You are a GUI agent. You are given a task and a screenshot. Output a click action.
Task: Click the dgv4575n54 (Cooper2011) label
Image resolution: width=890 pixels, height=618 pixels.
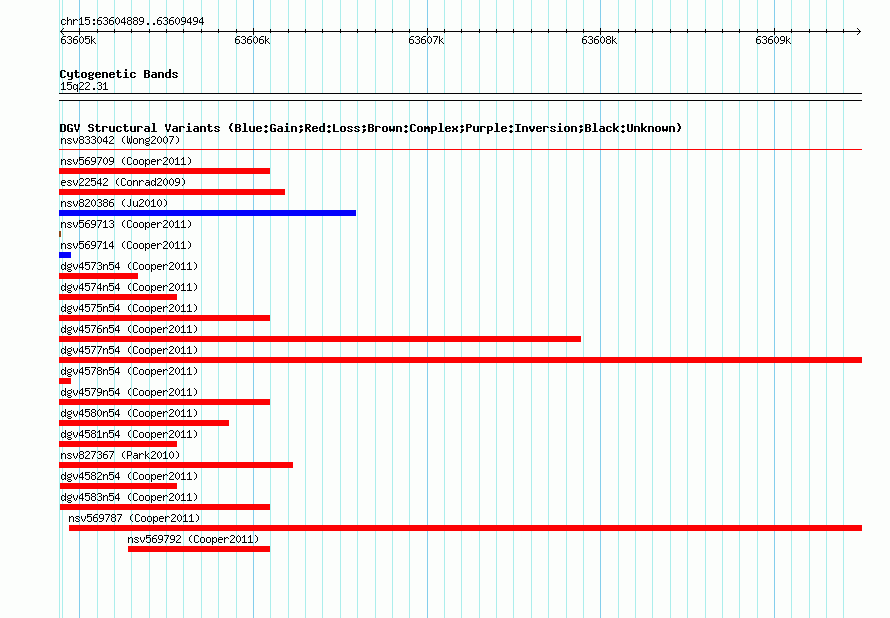[x=129, y=308]
